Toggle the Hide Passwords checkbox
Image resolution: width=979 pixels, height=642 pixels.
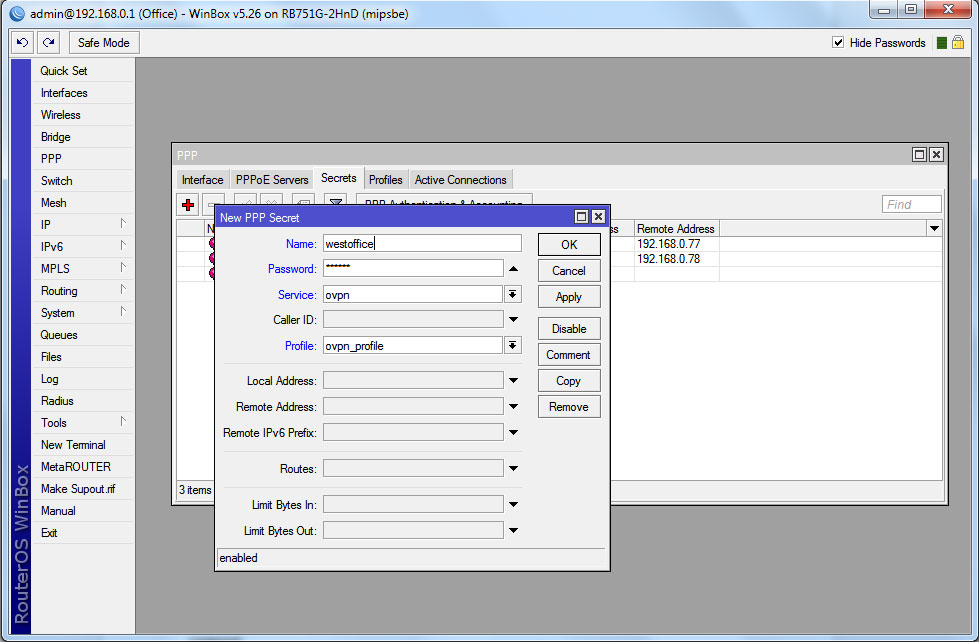839,43
